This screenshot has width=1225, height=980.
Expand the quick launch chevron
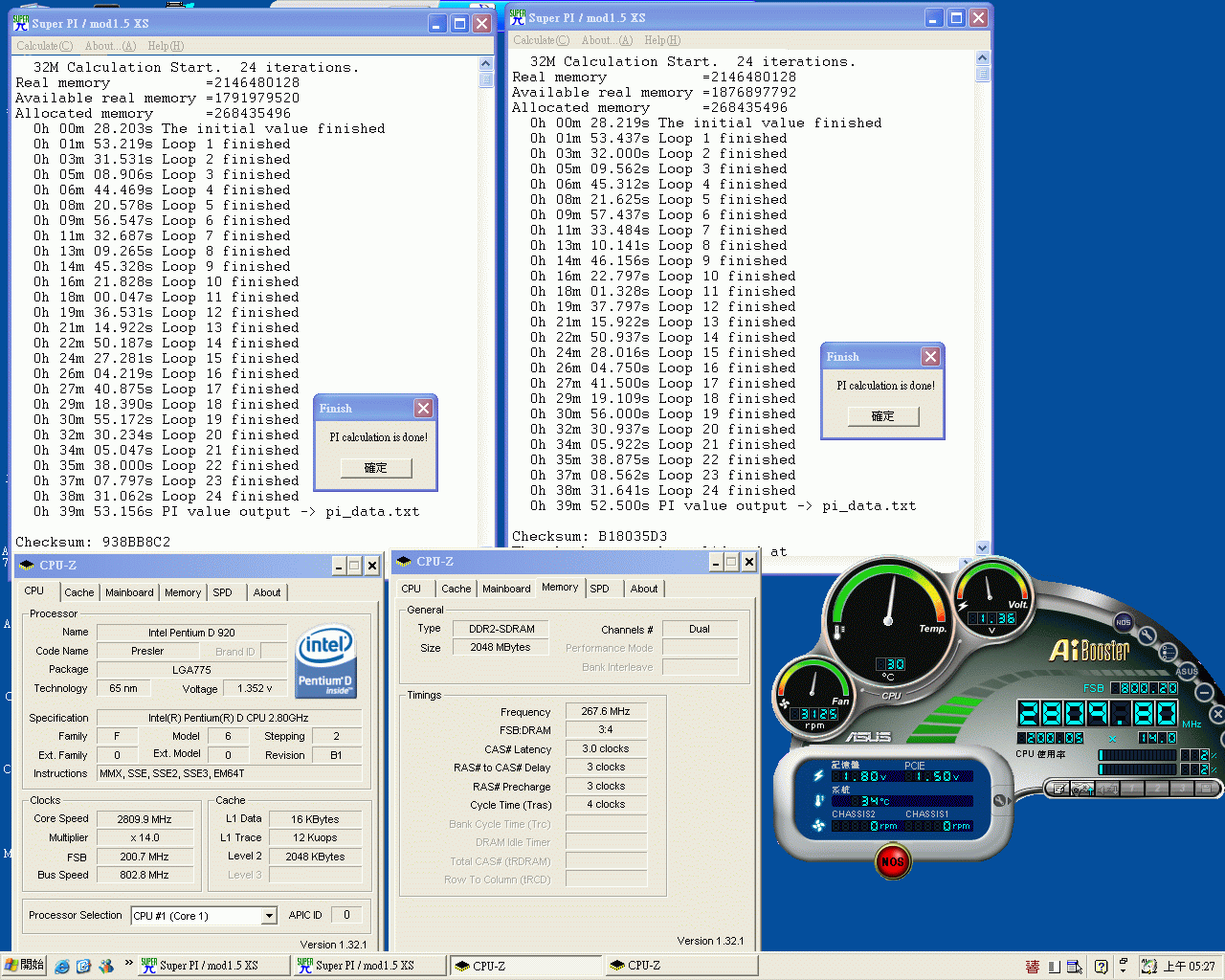(x=129, y=963)
